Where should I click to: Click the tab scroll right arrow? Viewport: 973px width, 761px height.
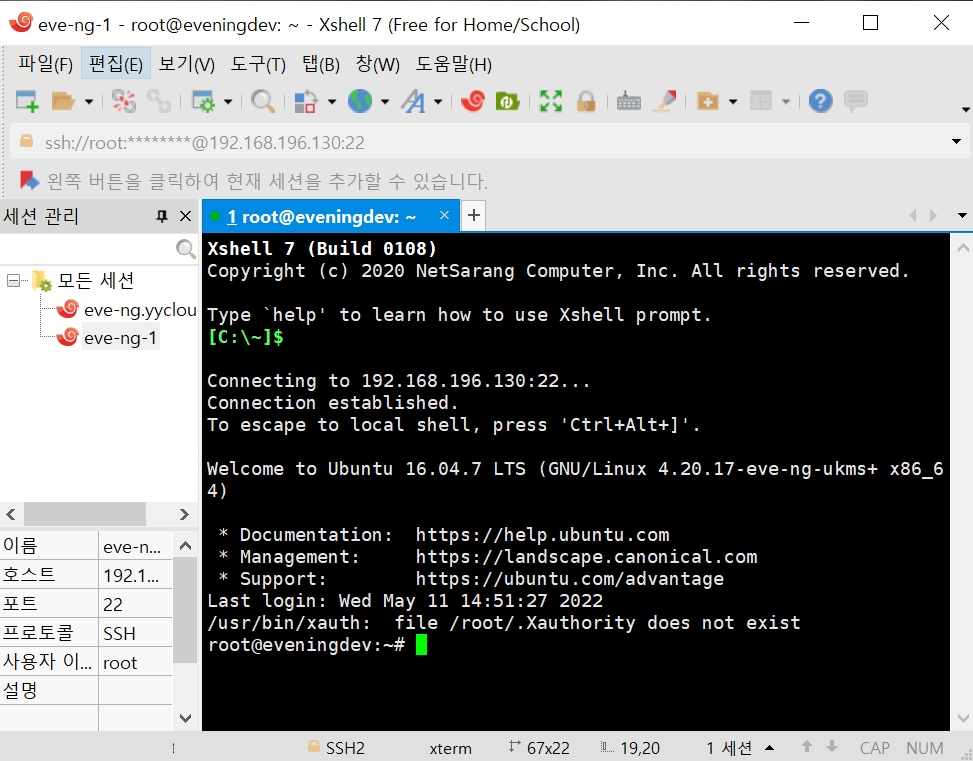coord(933,215)
